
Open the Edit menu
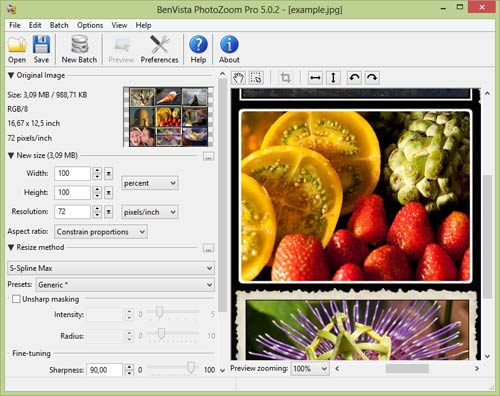[x=35, y=25]
